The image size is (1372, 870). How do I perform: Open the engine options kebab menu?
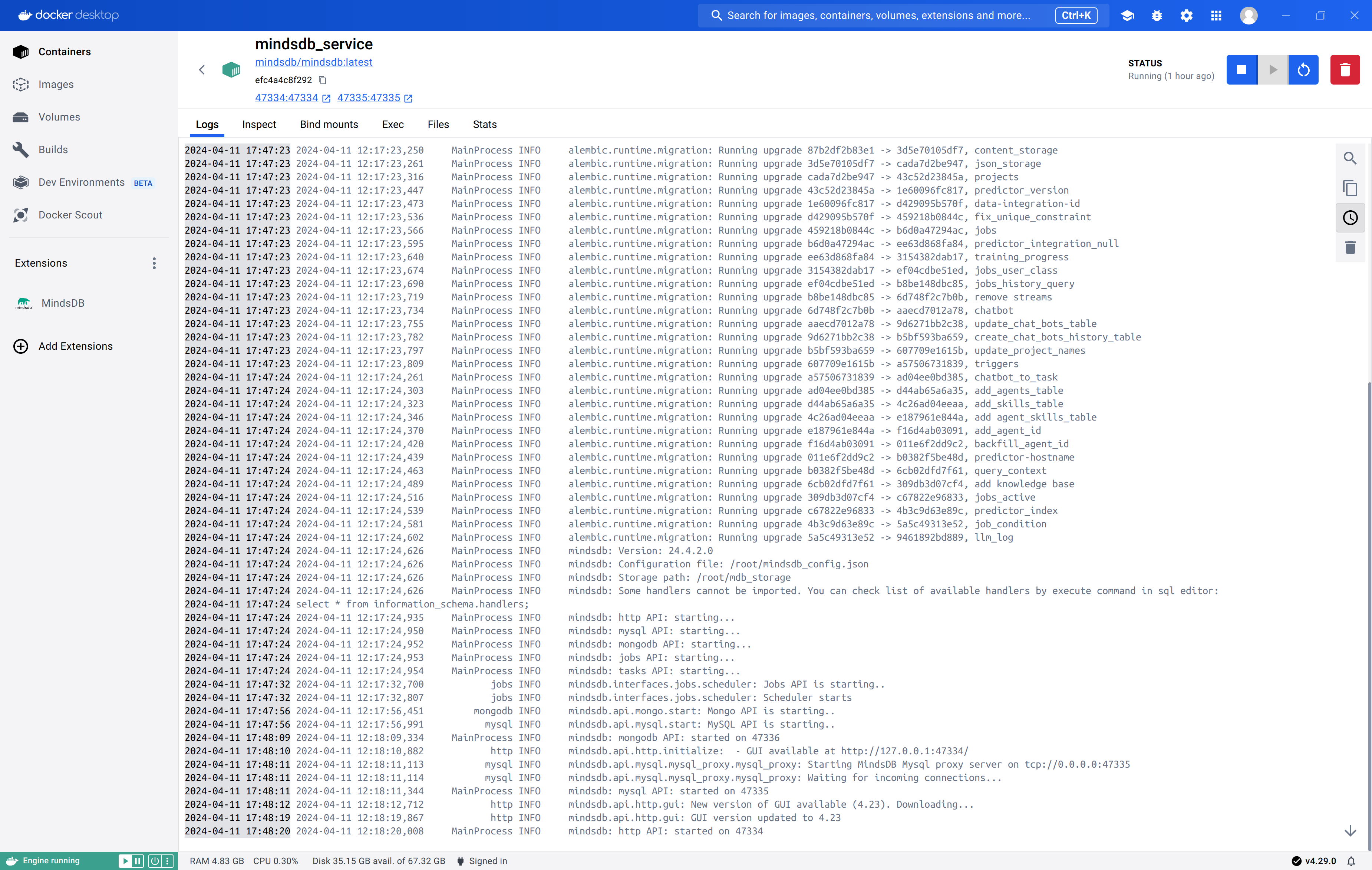[168, 861]
